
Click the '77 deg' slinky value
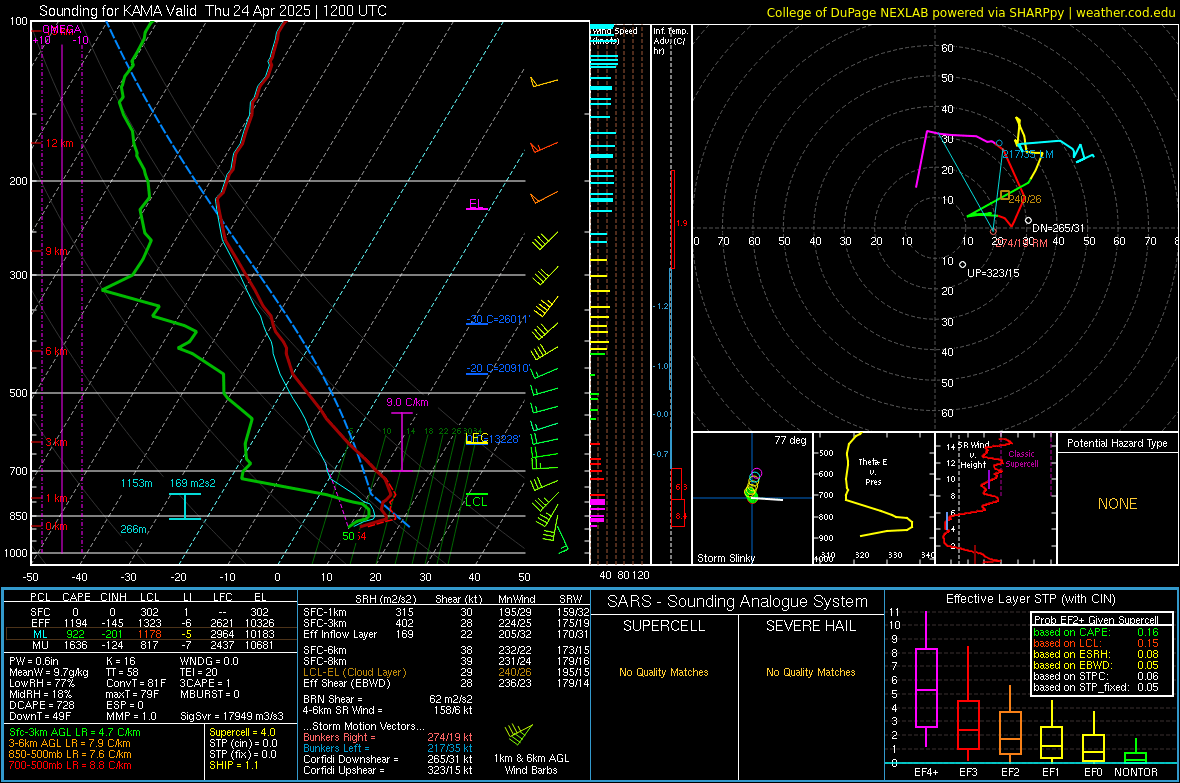coord(790,440)
